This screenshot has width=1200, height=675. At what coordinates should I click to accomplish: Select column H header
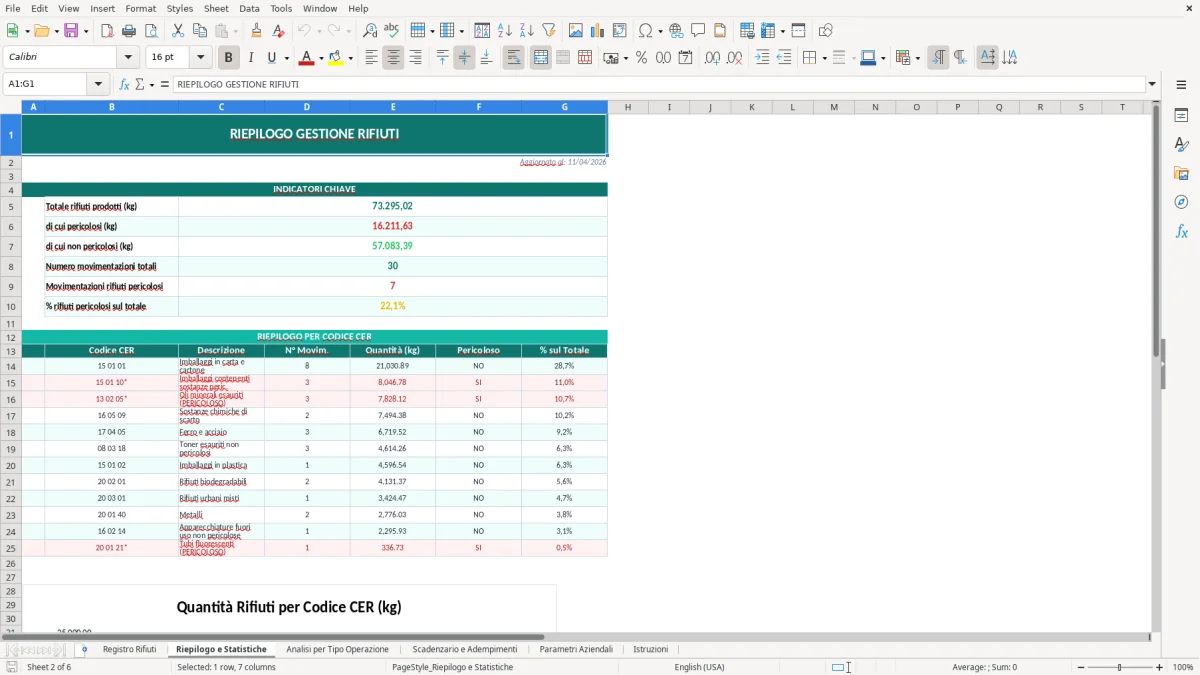pos(628,107)
